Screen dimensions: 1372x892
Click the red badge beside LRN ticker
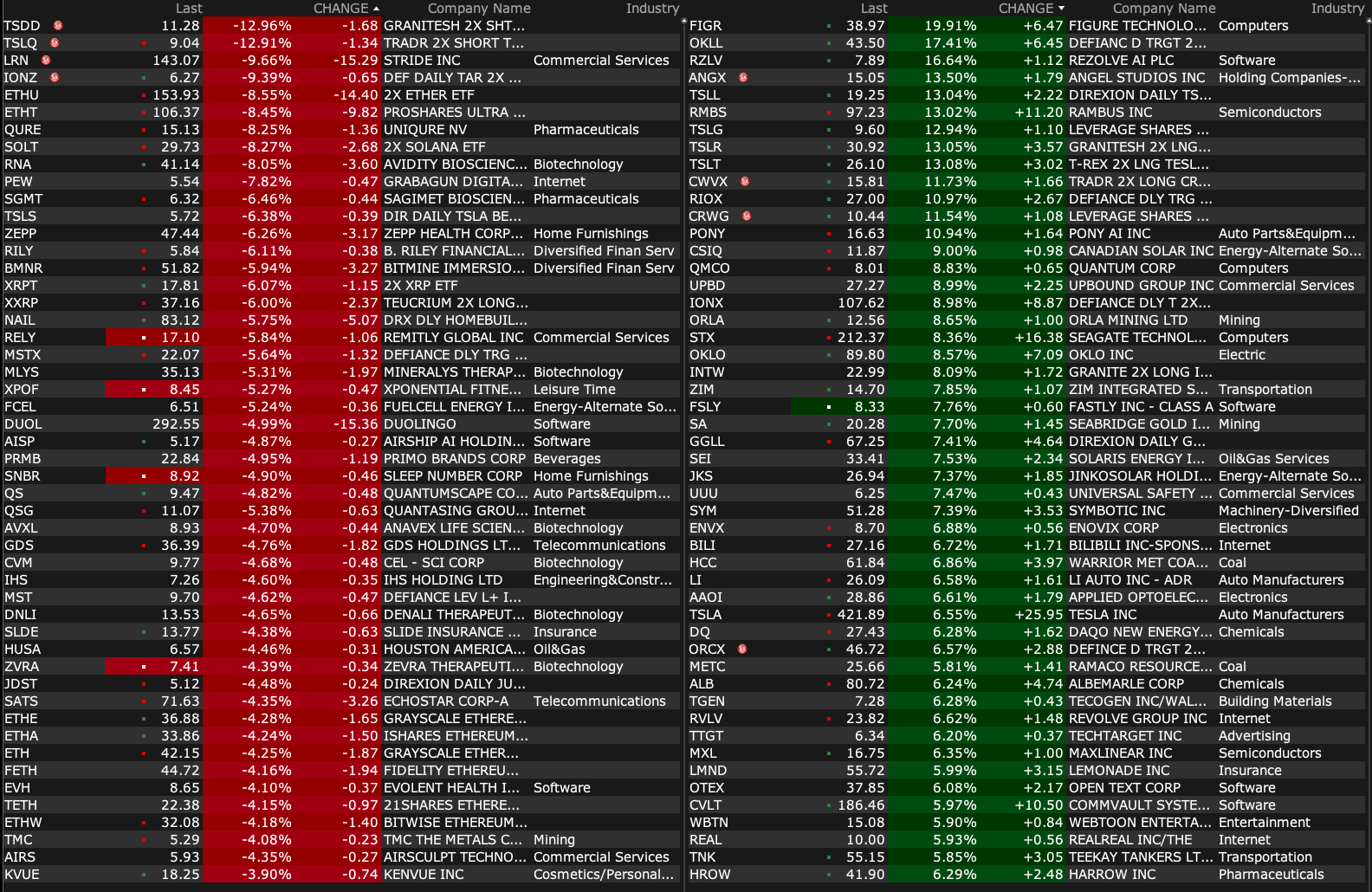(x=46, y=61)
